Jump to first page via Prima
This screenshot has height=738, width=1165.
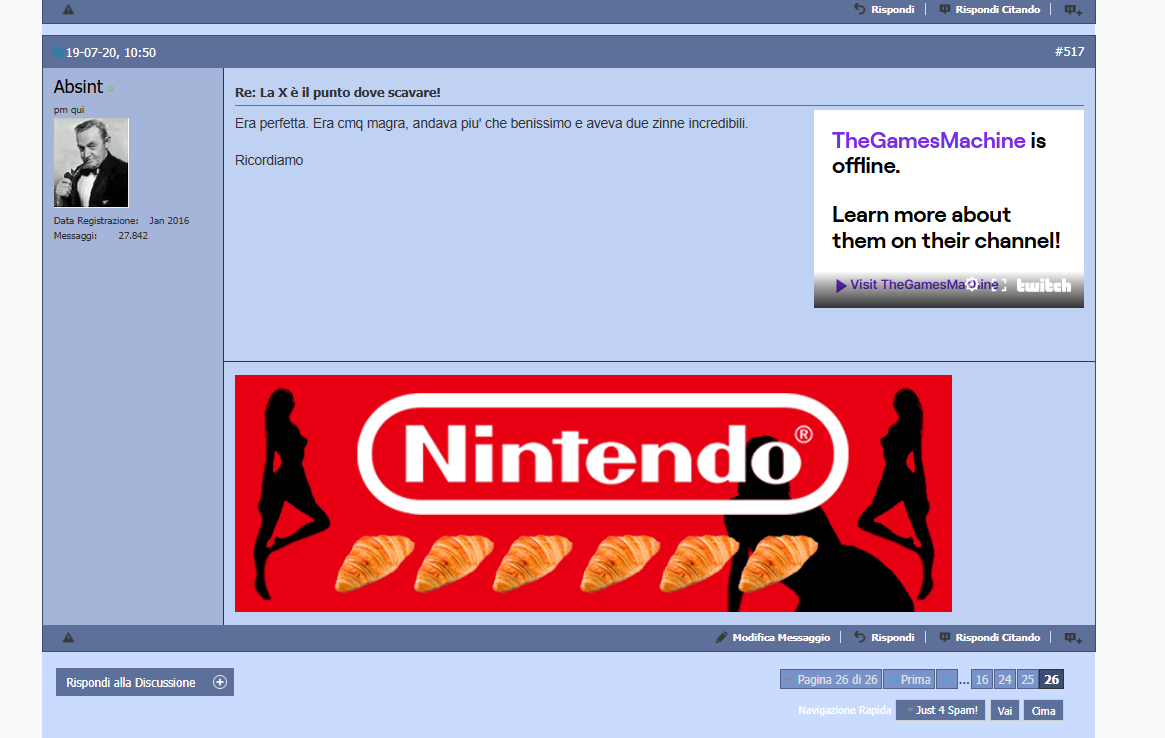(x=909, y=679)
